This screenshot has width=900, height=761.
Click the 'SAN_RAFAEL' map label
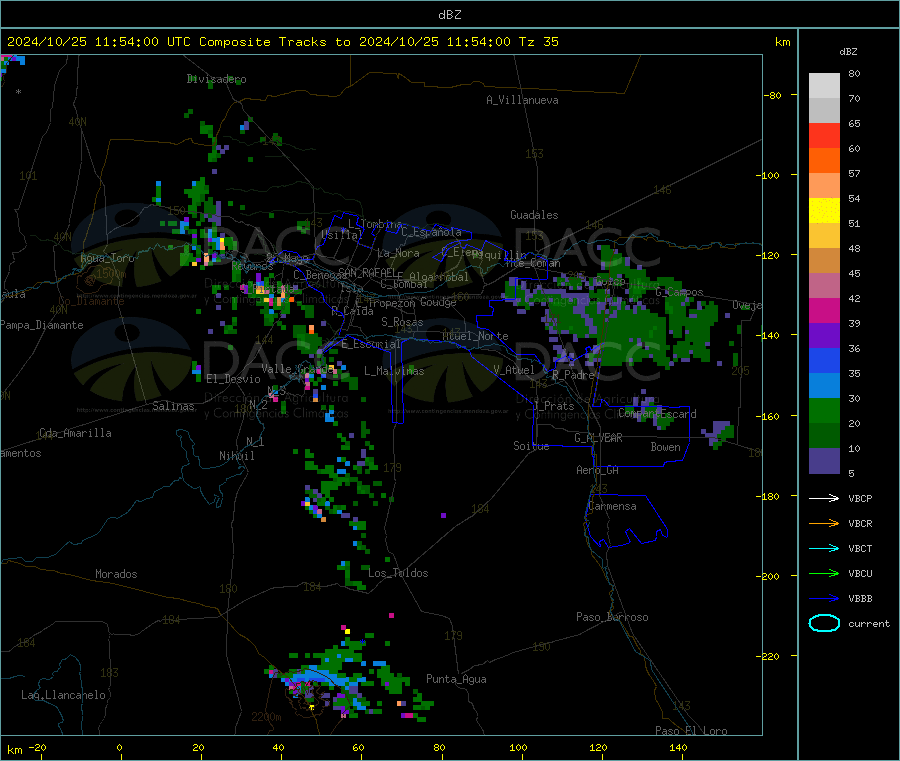click(x=366, y=272)
